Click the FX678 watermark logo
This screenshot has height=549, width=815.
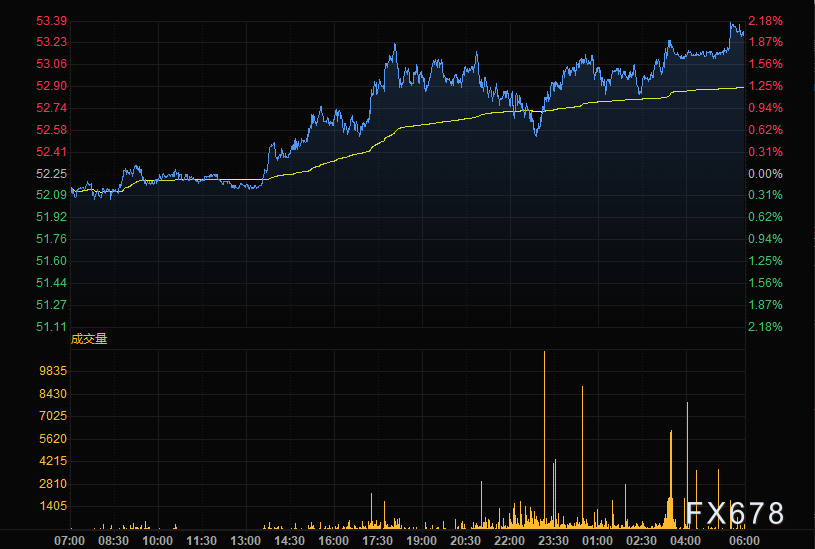(735, 513)
